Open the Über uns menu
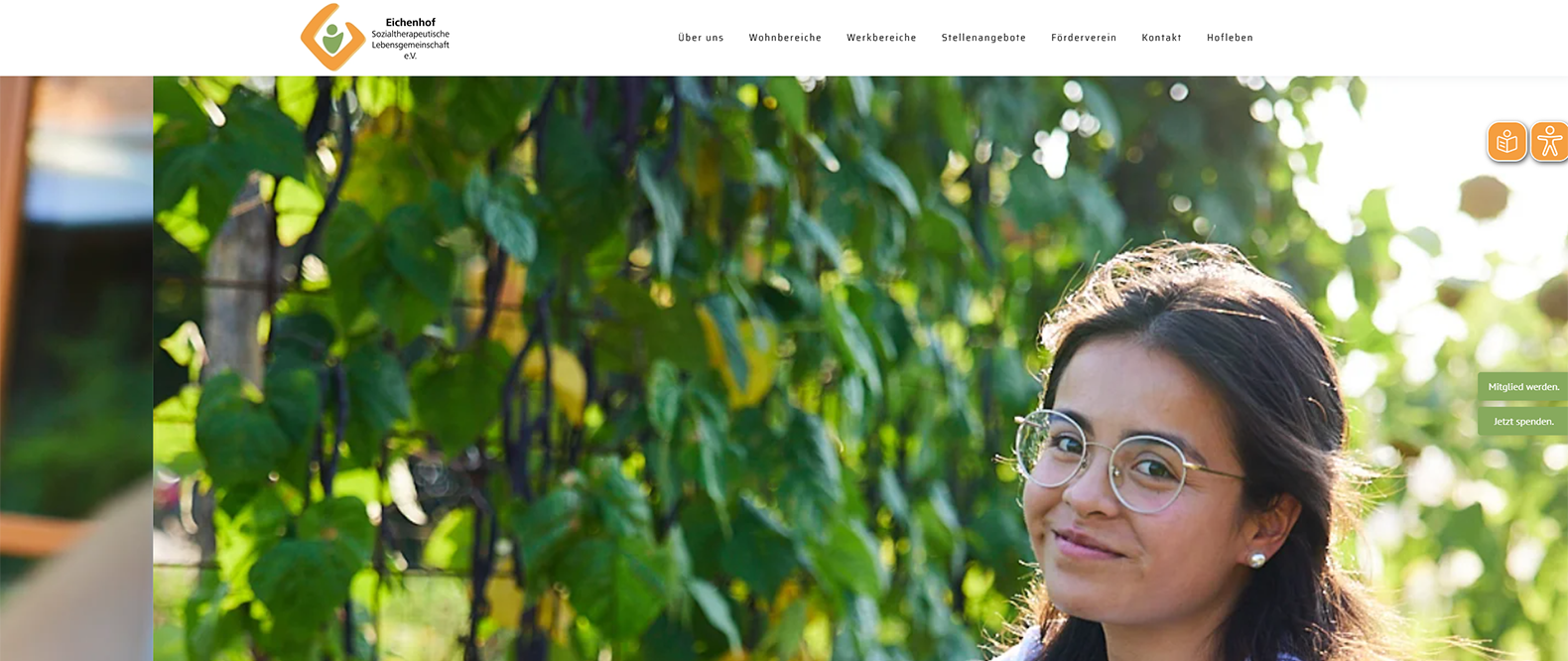This screenshot has height=661, width=1568. 701,38
